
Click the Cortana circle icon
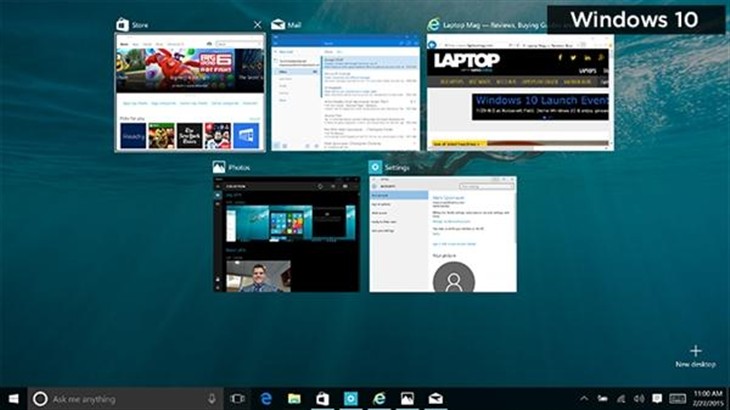(40, 399)
